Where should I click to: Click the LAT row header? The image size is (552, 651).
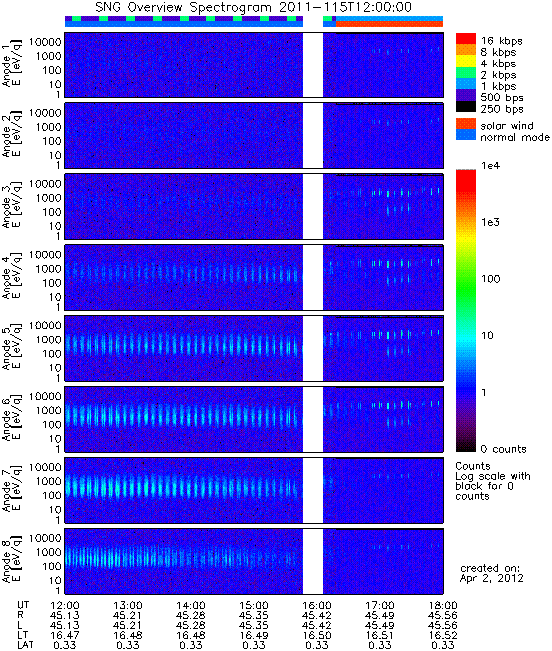pos(25,645)
